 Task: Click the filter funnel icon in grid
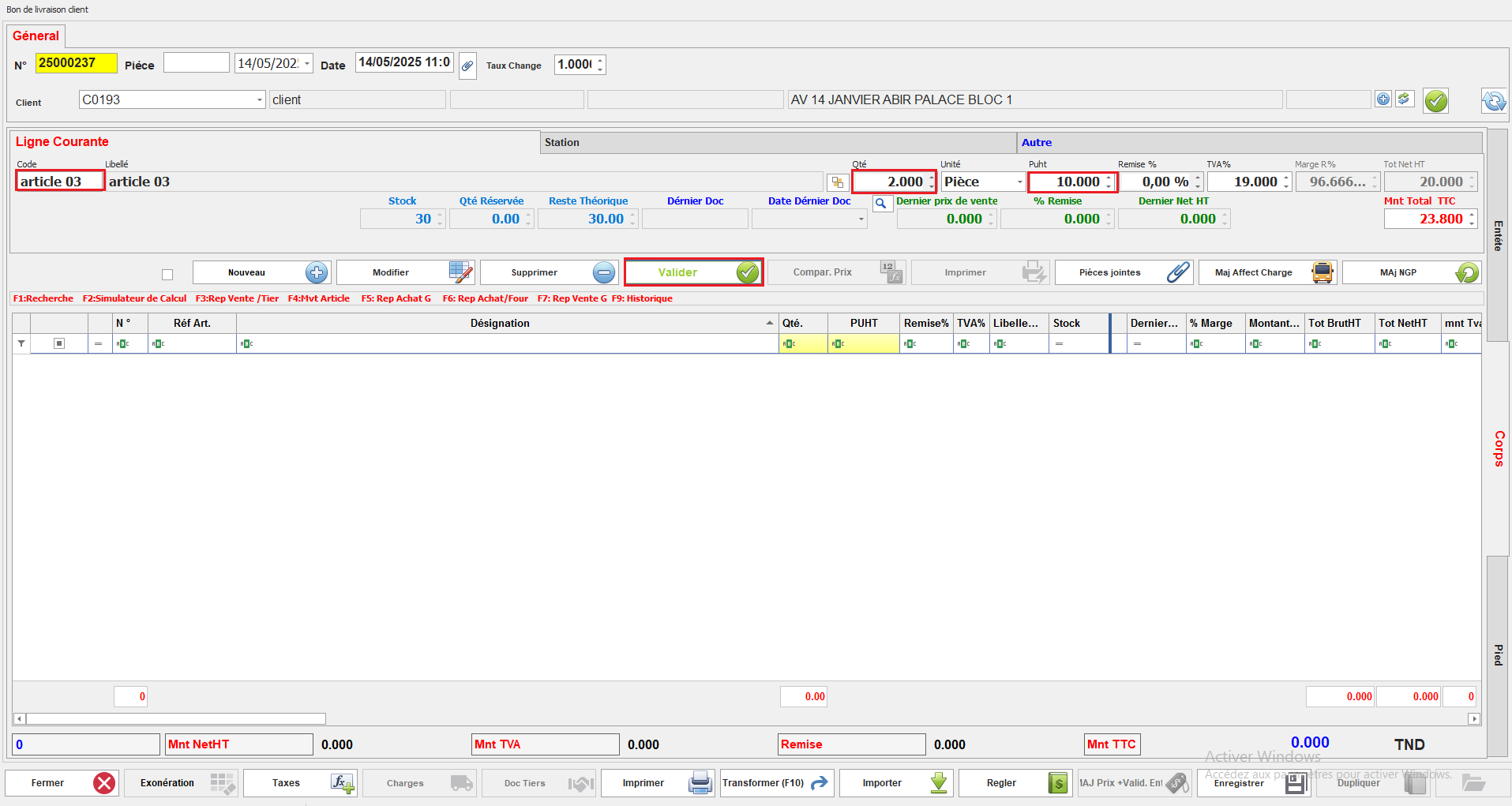[x=21, y=343]
